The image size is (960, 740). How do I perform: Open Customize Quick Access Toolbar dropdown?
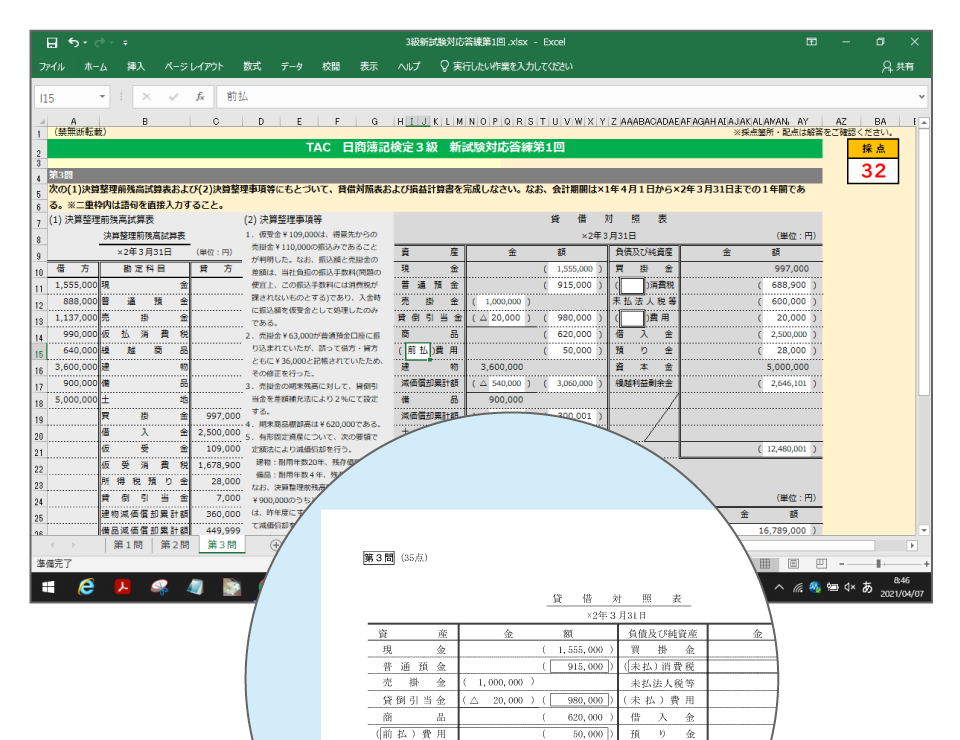tap(125, 43)
